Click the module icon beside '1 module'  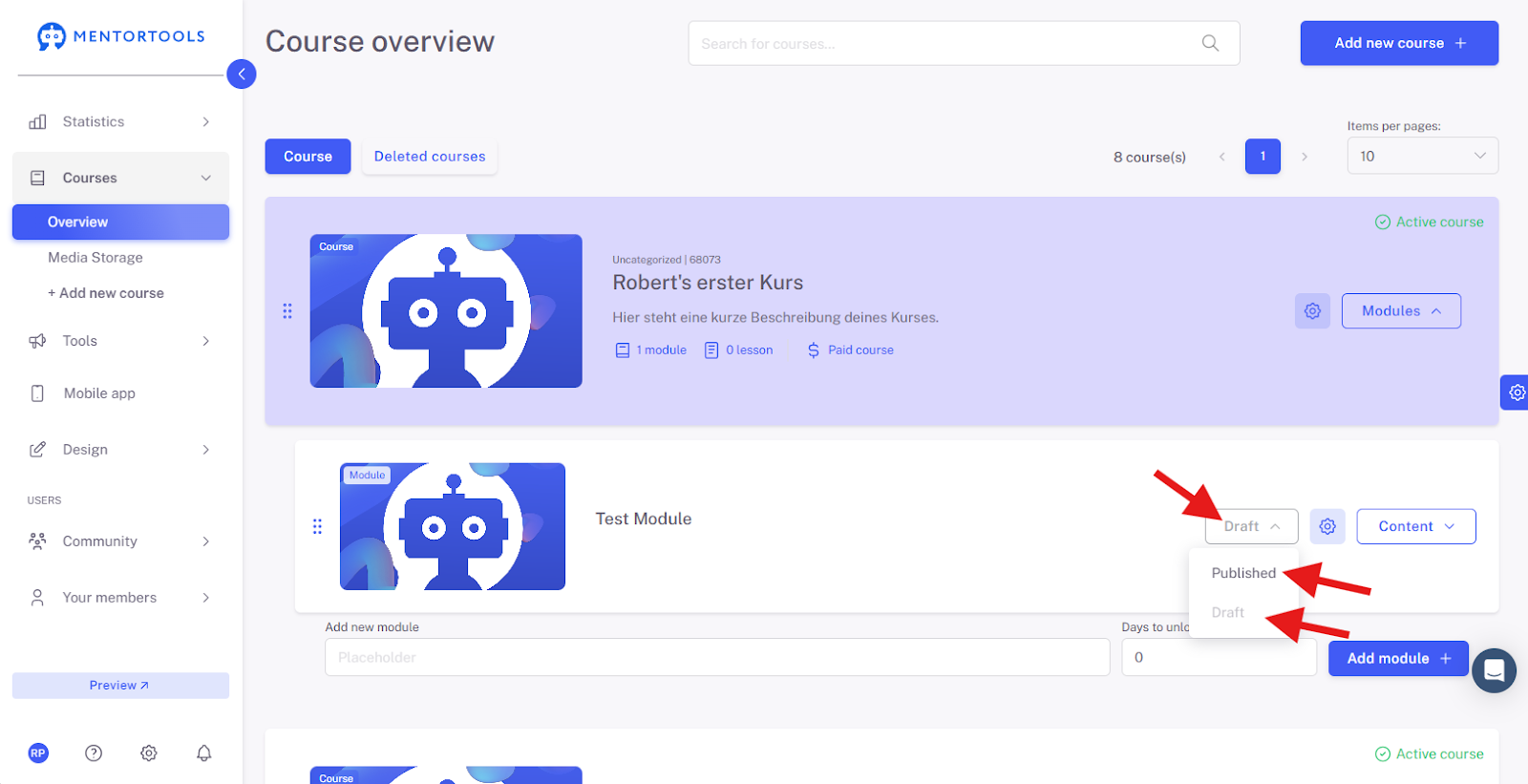tap(623, 350)
